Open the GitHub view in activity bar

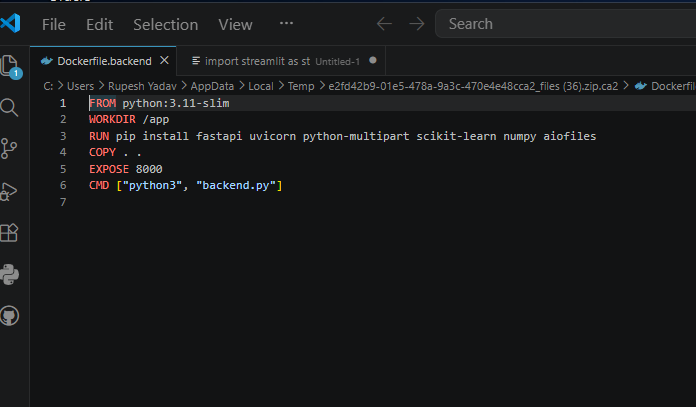pos(9,316)
